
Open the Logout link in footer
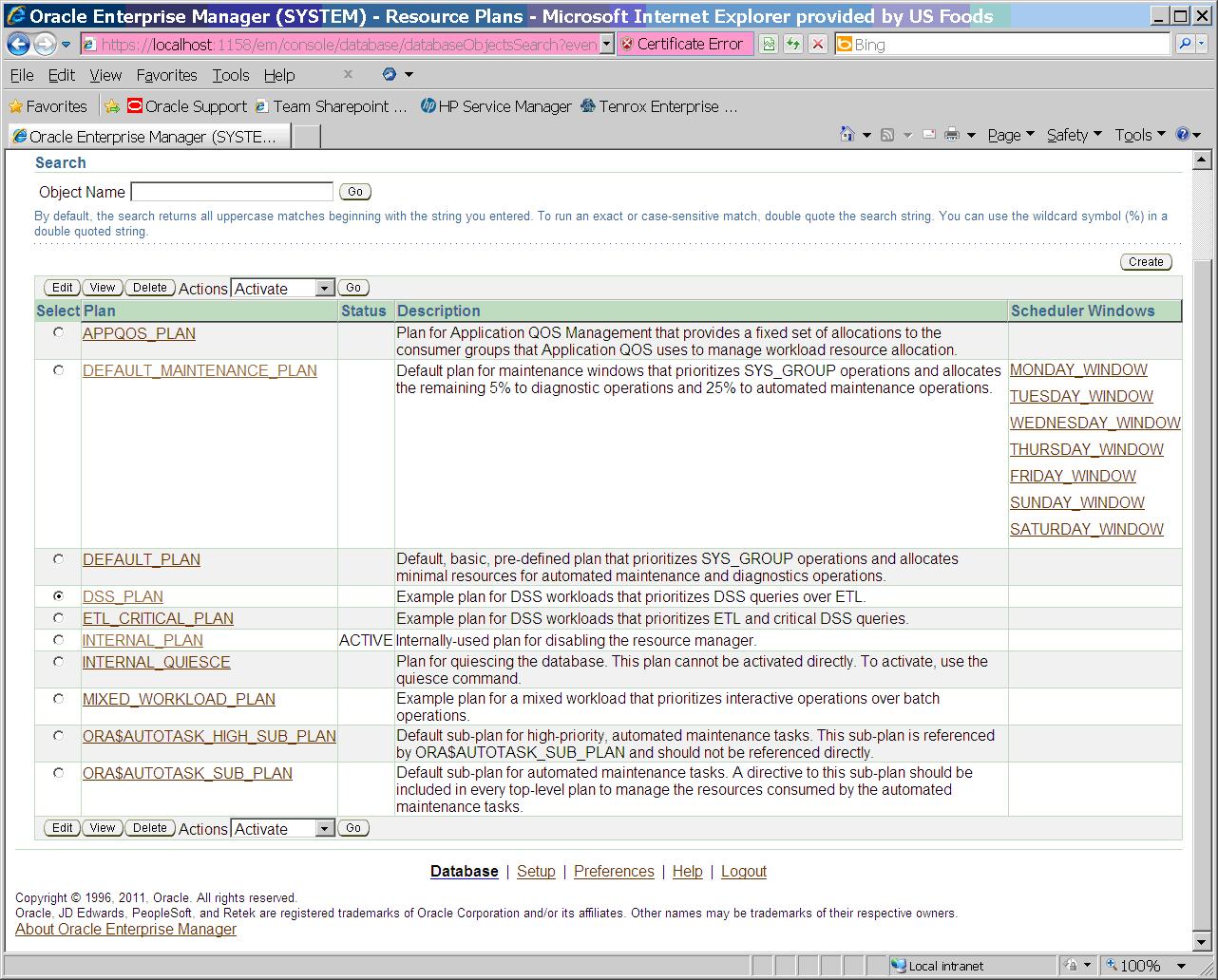(x=744, y=871)
